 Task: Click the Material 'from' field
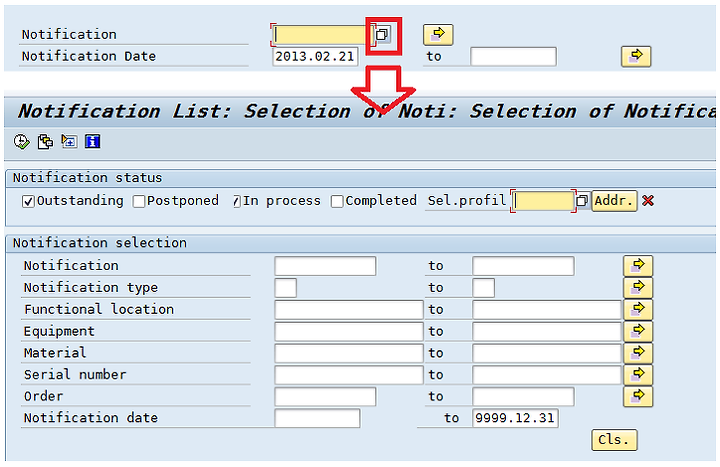[349, 354]
